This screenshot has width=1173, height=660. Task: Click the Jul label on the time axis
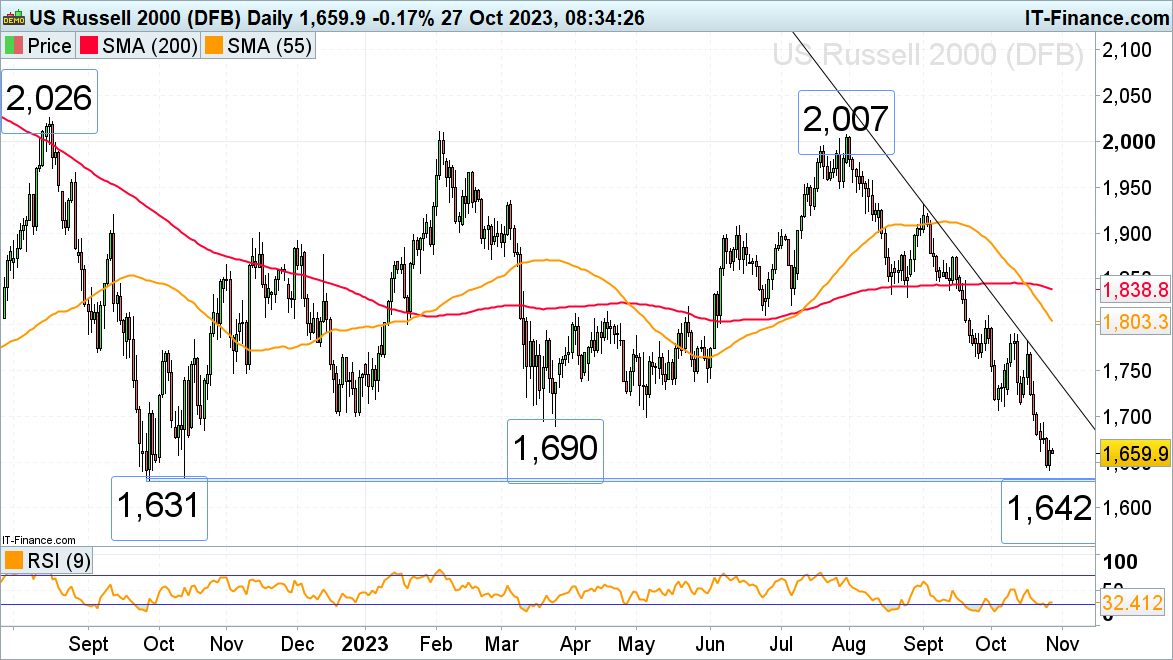[x=781, y=644]
